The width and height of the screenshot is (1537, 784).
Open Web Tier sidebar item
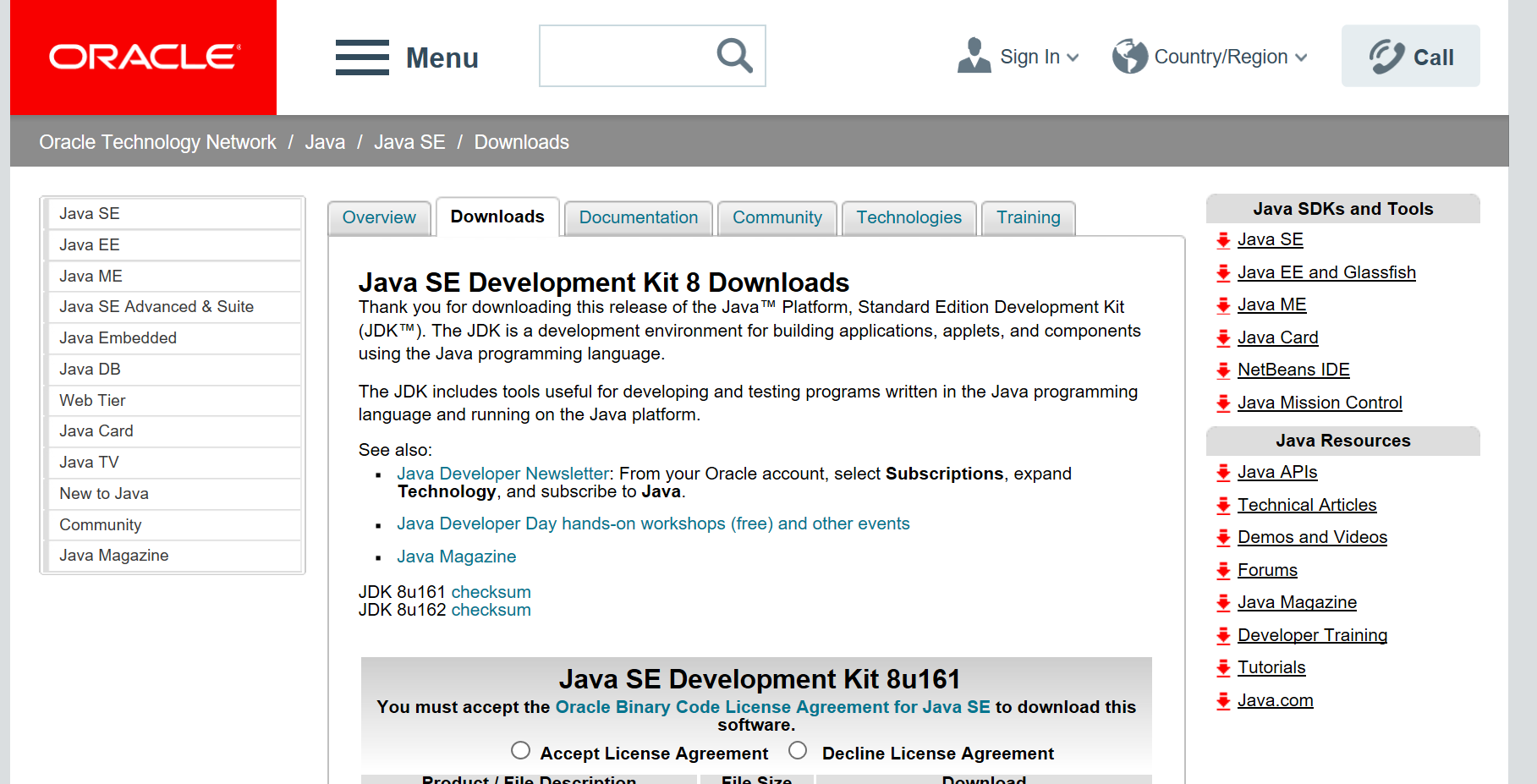tap(174, 401)
